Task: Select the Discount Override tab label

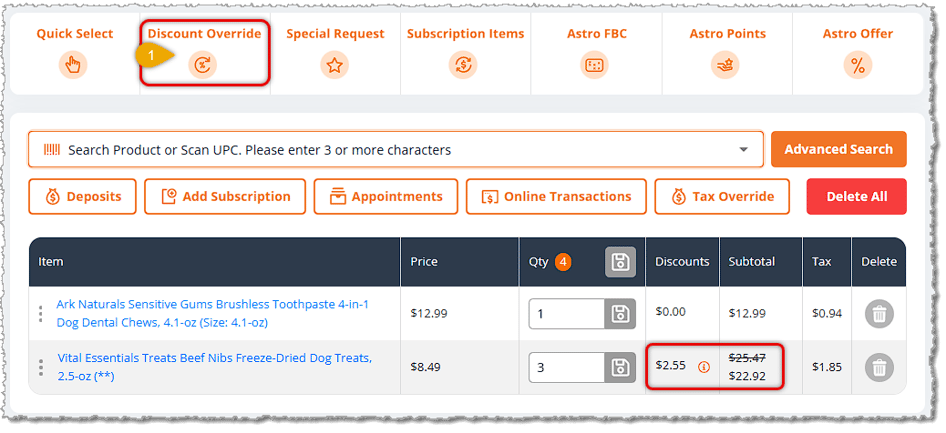Action: coord(205,34)
